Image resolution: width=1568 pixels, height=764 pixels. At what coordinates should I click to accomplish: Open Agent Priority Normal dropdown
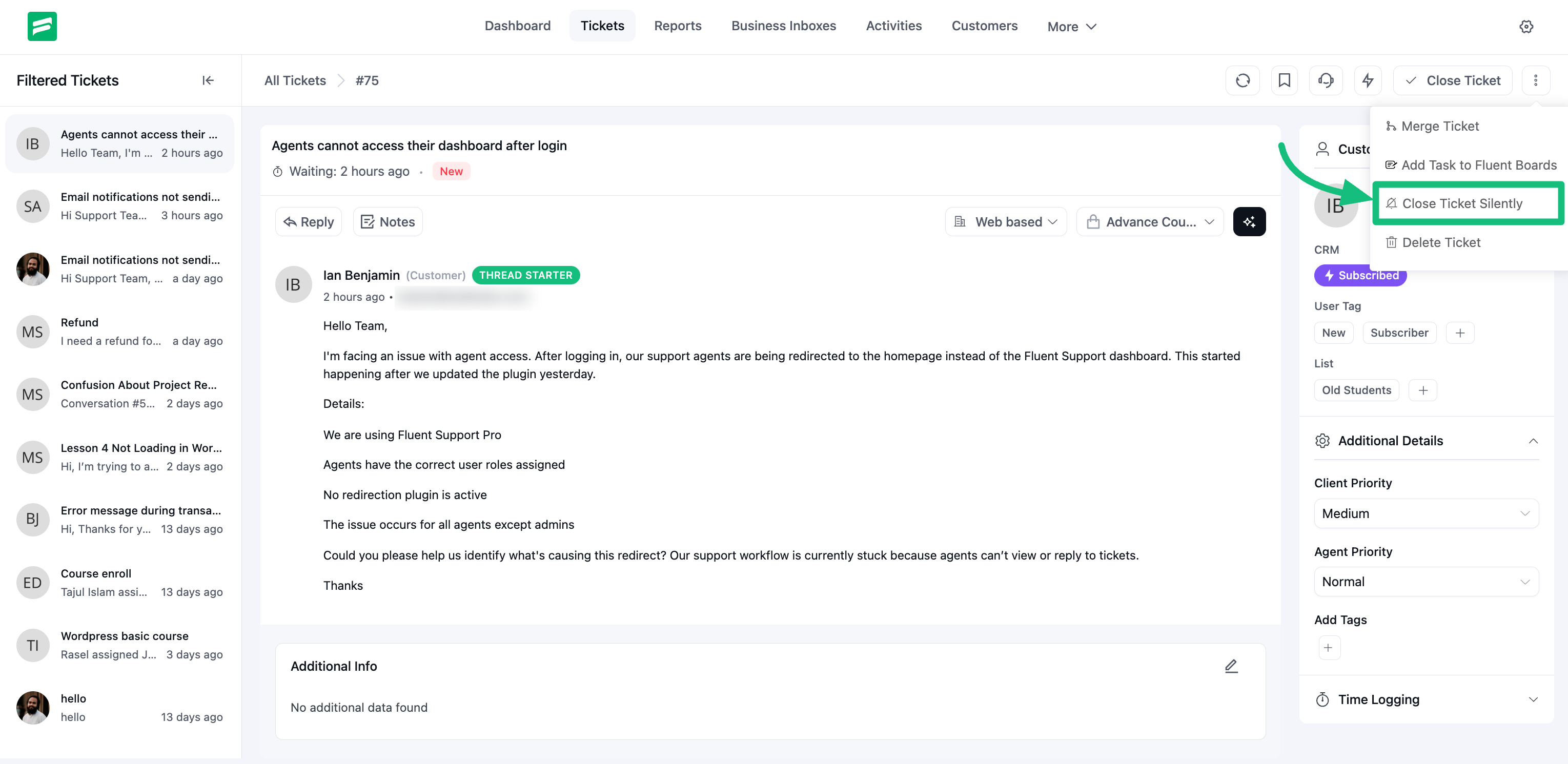pyautogui.click(x=1426, y=582)
